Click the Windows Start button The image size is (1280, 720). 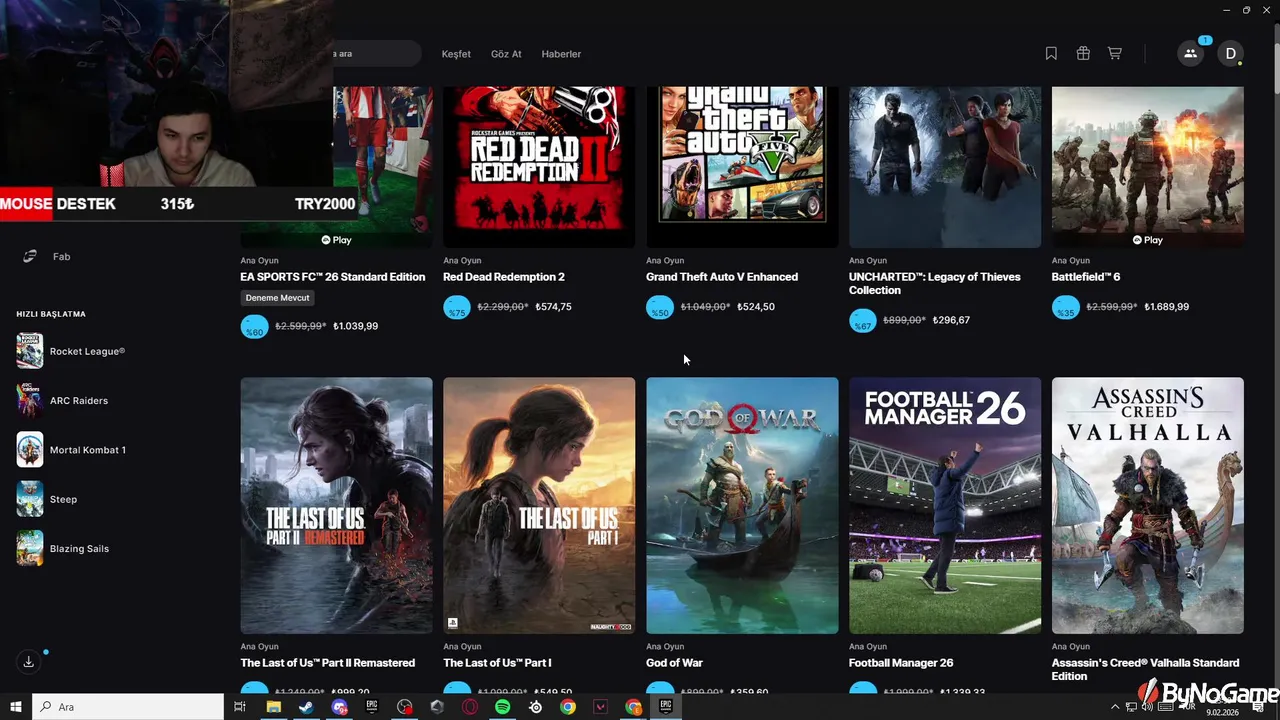pos(16,707)
